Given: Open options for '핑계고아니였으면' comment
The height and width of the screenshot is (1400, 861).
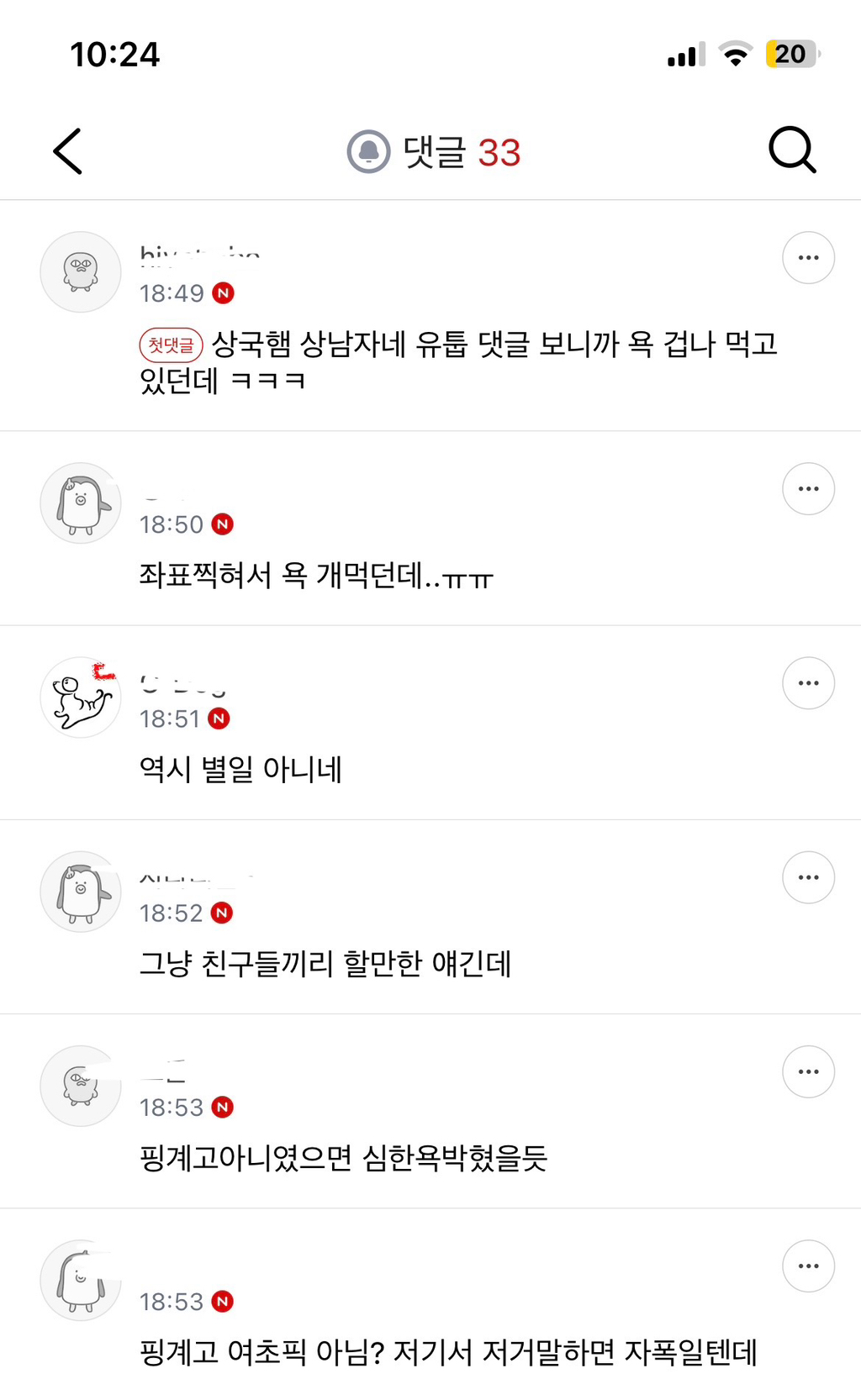Looking at the screenshot, I should pyautogui.click(x=808, y=1071).
